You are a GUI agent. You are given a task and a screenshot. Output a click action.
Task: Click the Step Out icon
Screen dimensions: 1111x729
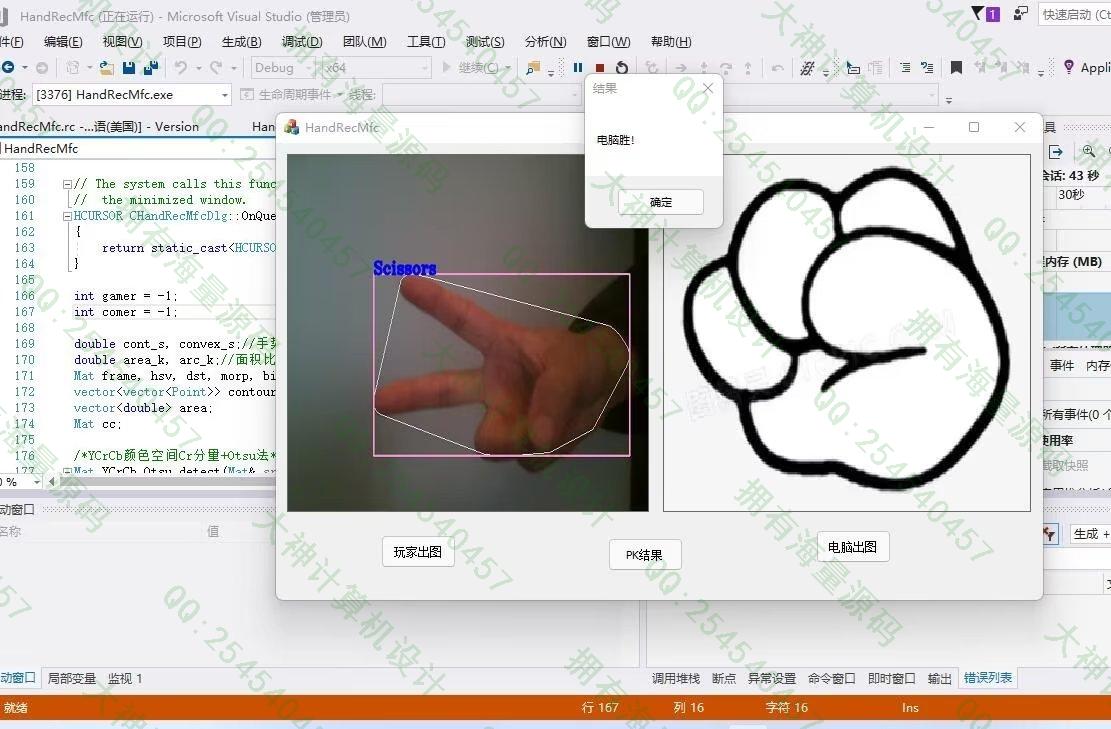tap(748, 68)
